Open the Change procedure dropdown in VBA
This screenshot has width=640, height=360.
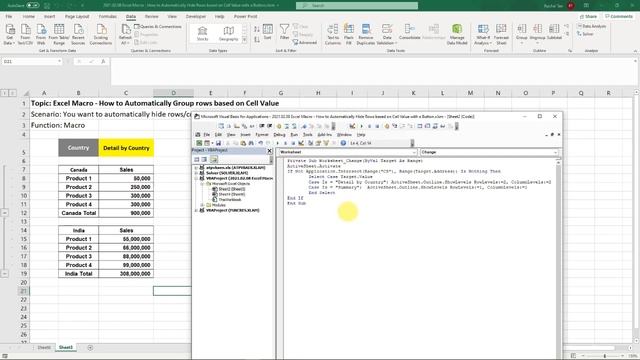[x=555, y=152]
